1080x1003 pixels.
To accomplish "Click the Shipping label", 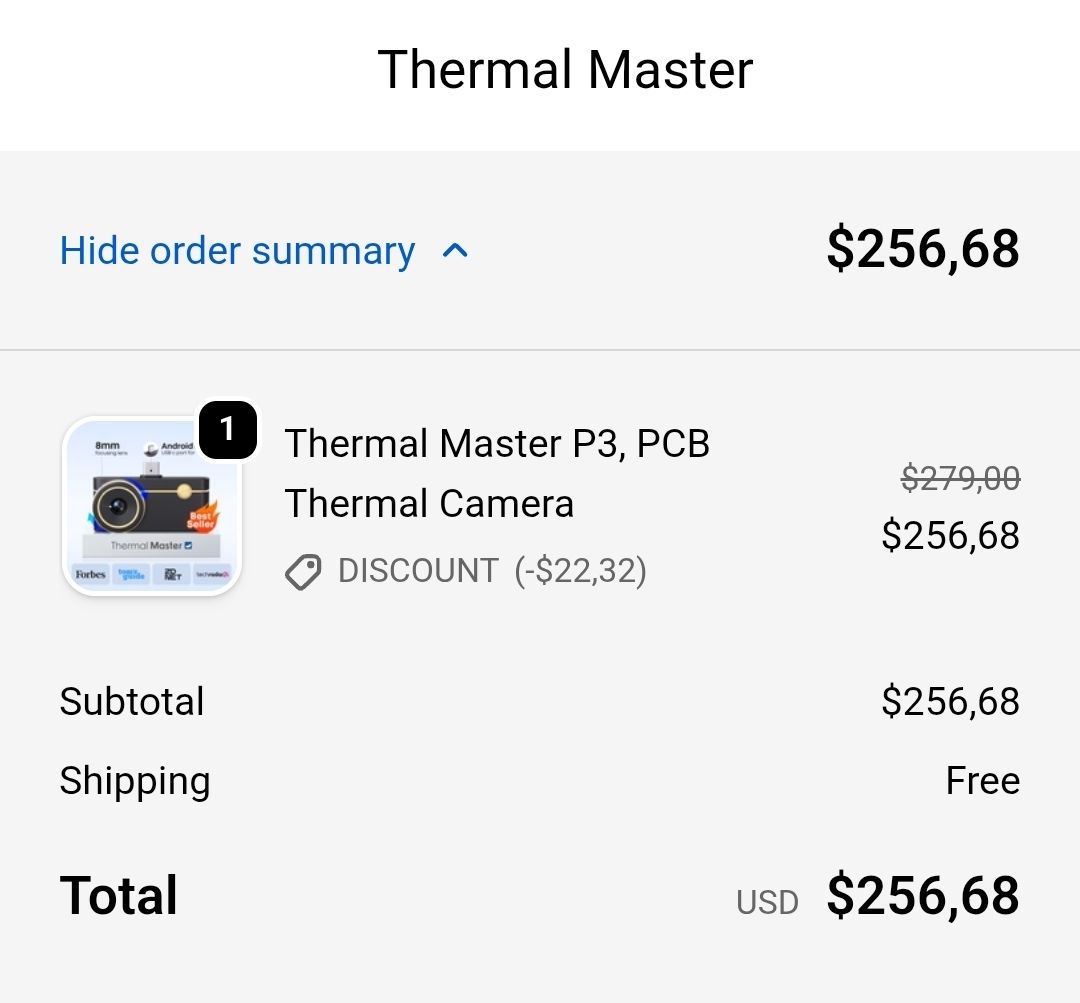I will click(135, 781).
